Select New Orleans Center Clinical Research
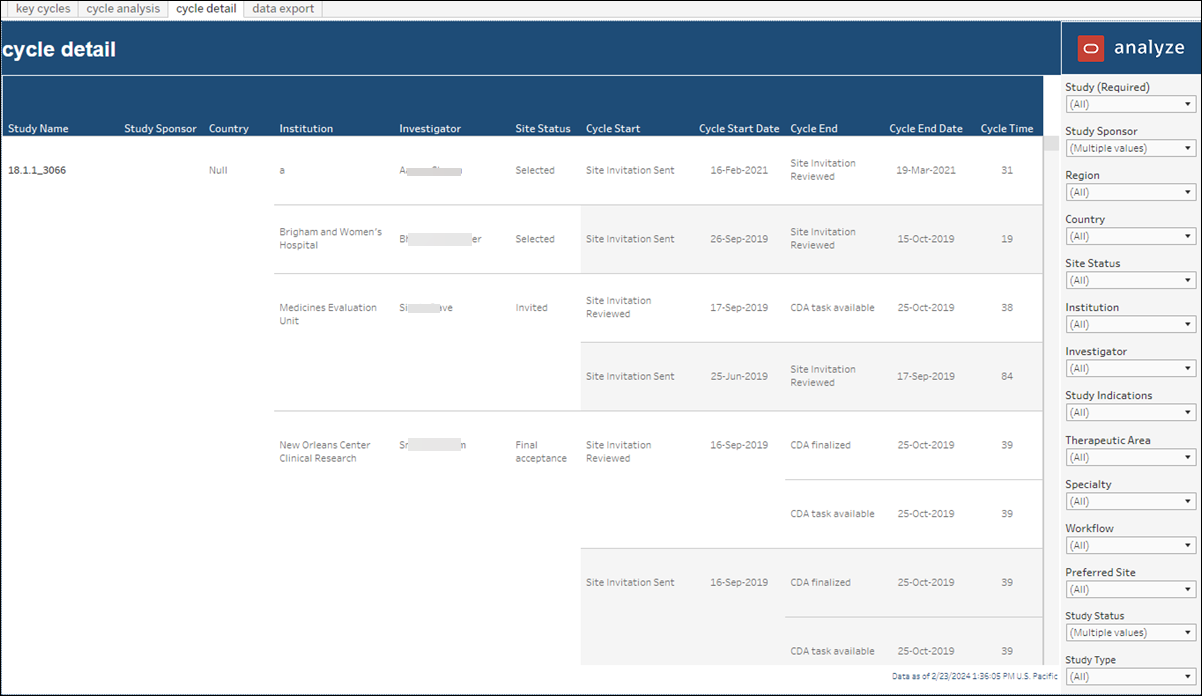 point(325,452)
